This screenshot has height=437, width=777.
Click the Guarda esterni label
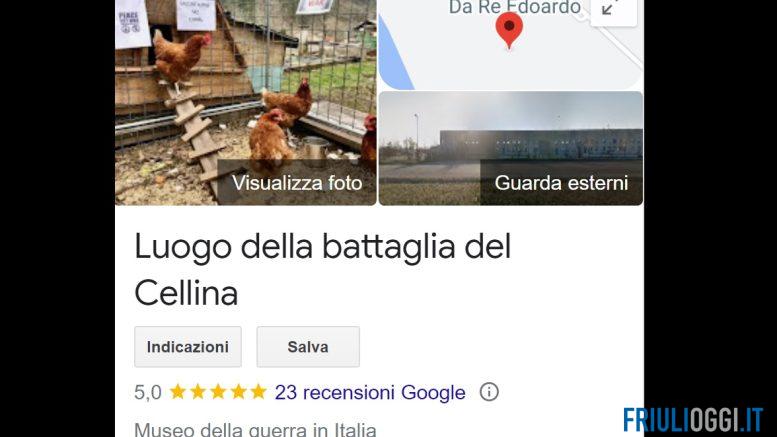point(561,183)
